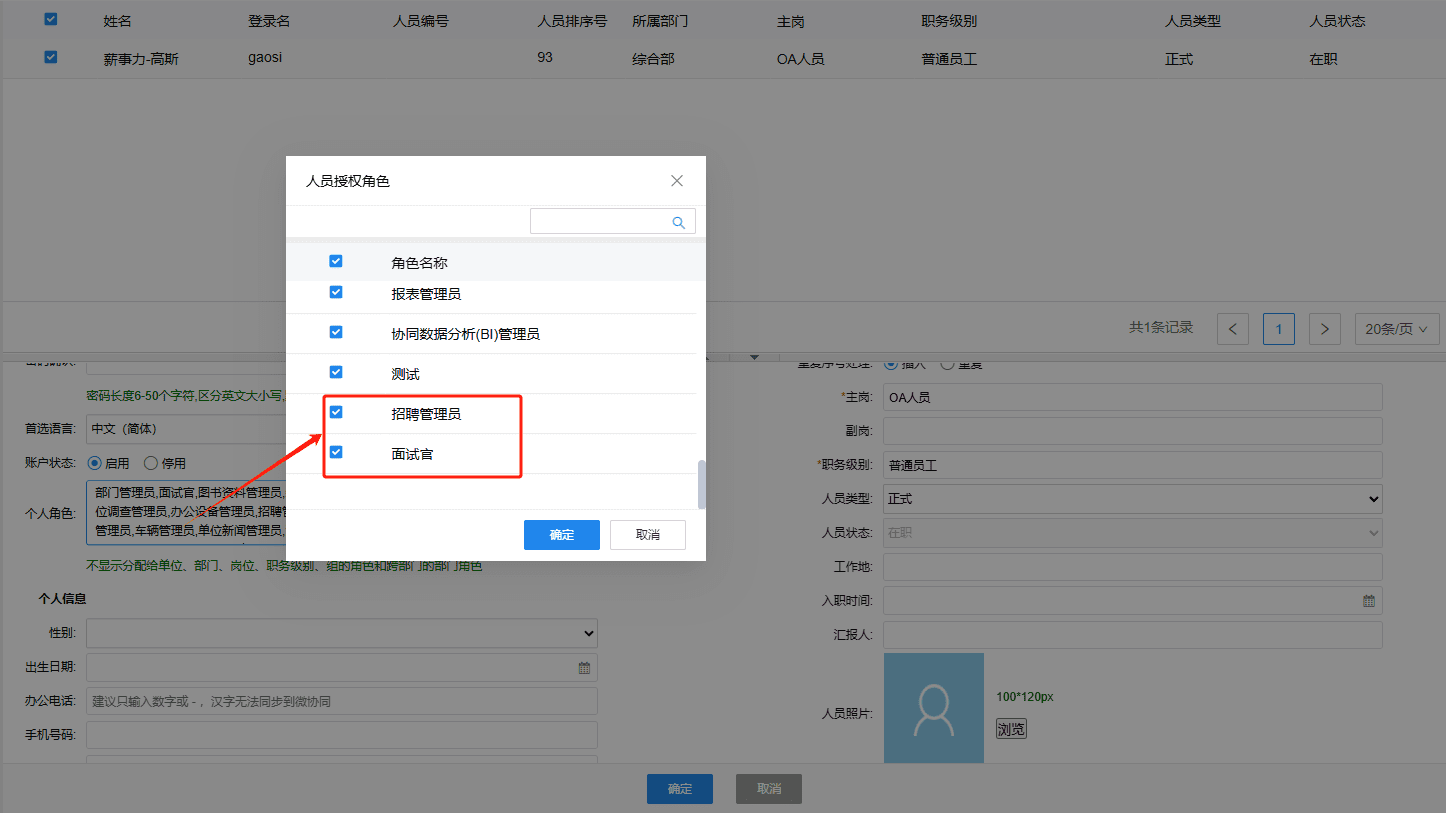This screenshot has height=813, width=1446.
Task: Go to next page arrow
Action: pyautogui.click(x=1325, y=328)
